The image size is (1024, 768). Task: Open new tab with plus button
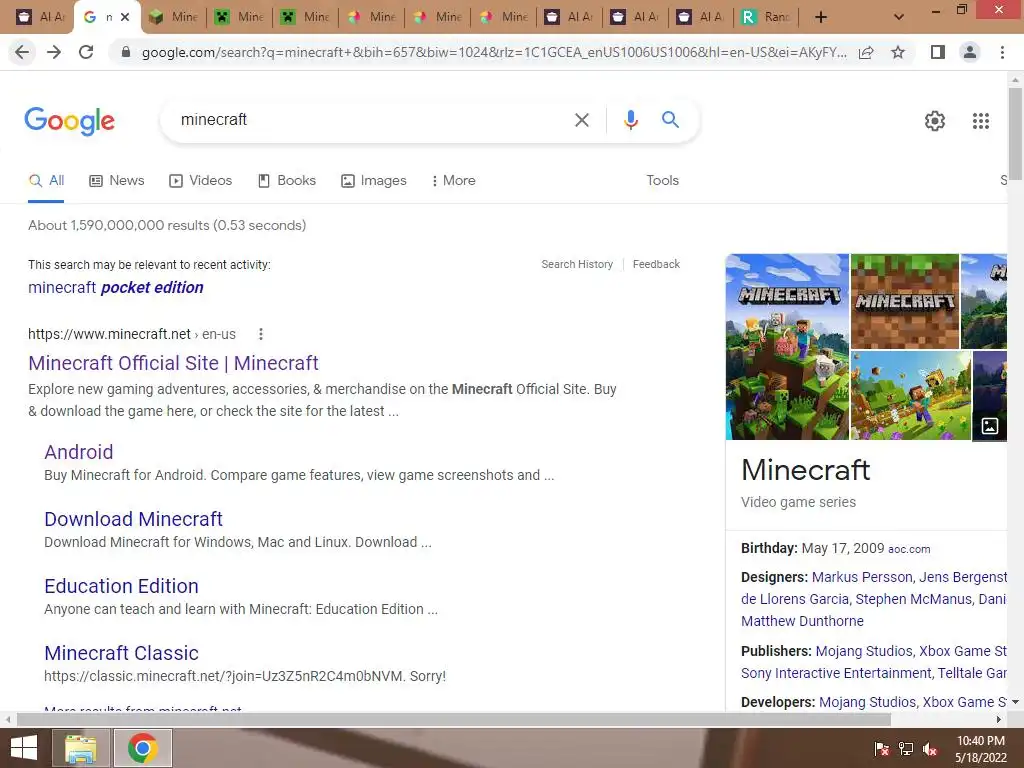point(821,17)
